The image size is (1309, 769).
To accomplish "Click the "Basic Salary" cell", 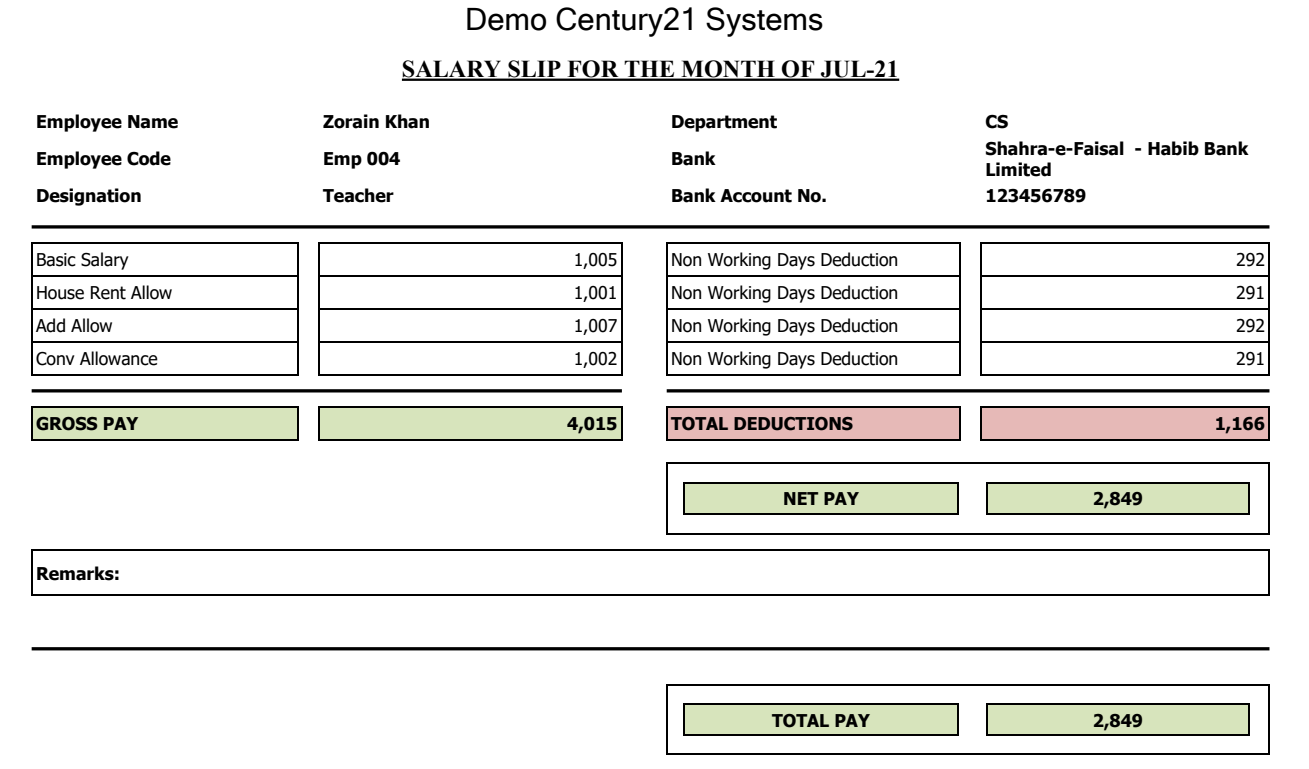I will [166, 261].
